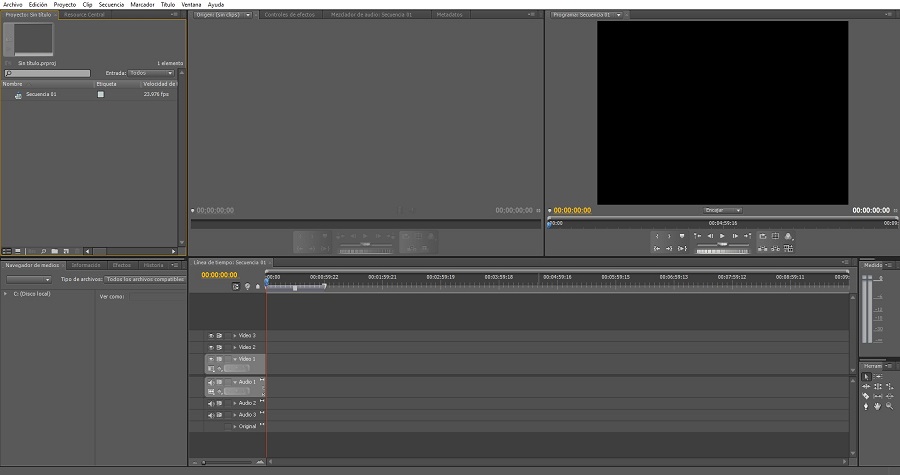
Task: Choose the Hand tool
Action: point(878,406)
